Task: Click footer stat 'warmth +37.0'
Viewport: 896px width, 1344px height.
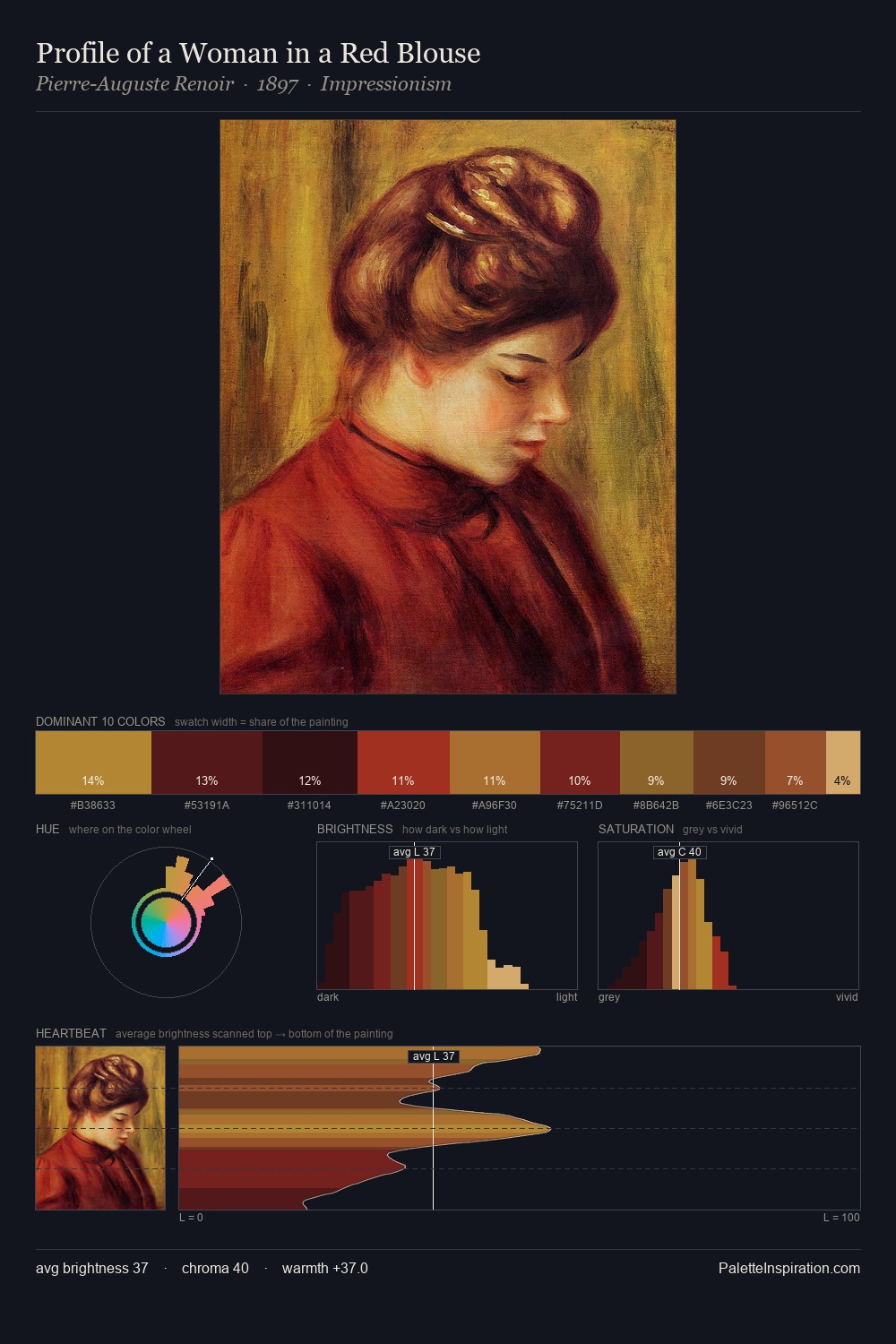Action: pos(325,1269)
